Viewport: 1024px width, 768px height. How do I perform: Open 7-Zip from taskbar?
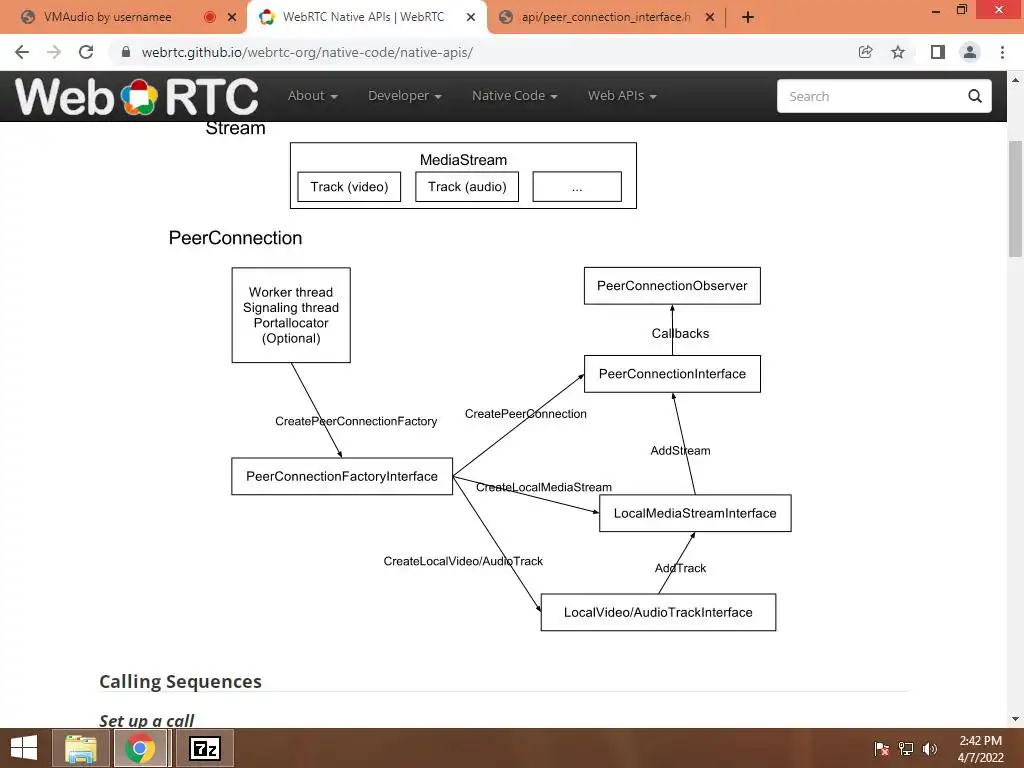coord(204,748)
